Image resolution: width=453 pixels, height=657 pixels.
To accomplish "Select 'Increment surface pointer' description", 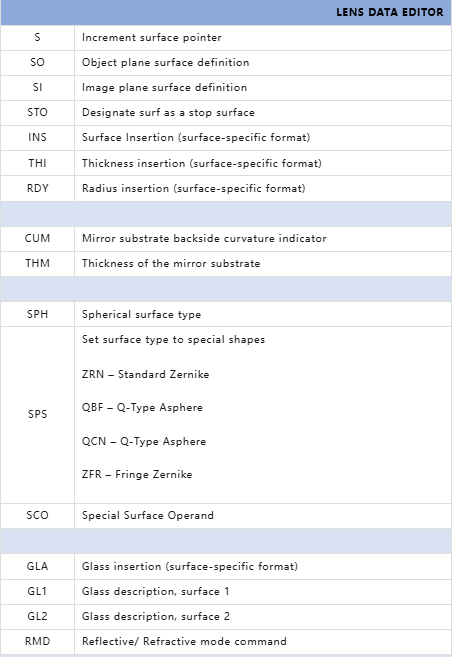I will (x=151, y=38).
